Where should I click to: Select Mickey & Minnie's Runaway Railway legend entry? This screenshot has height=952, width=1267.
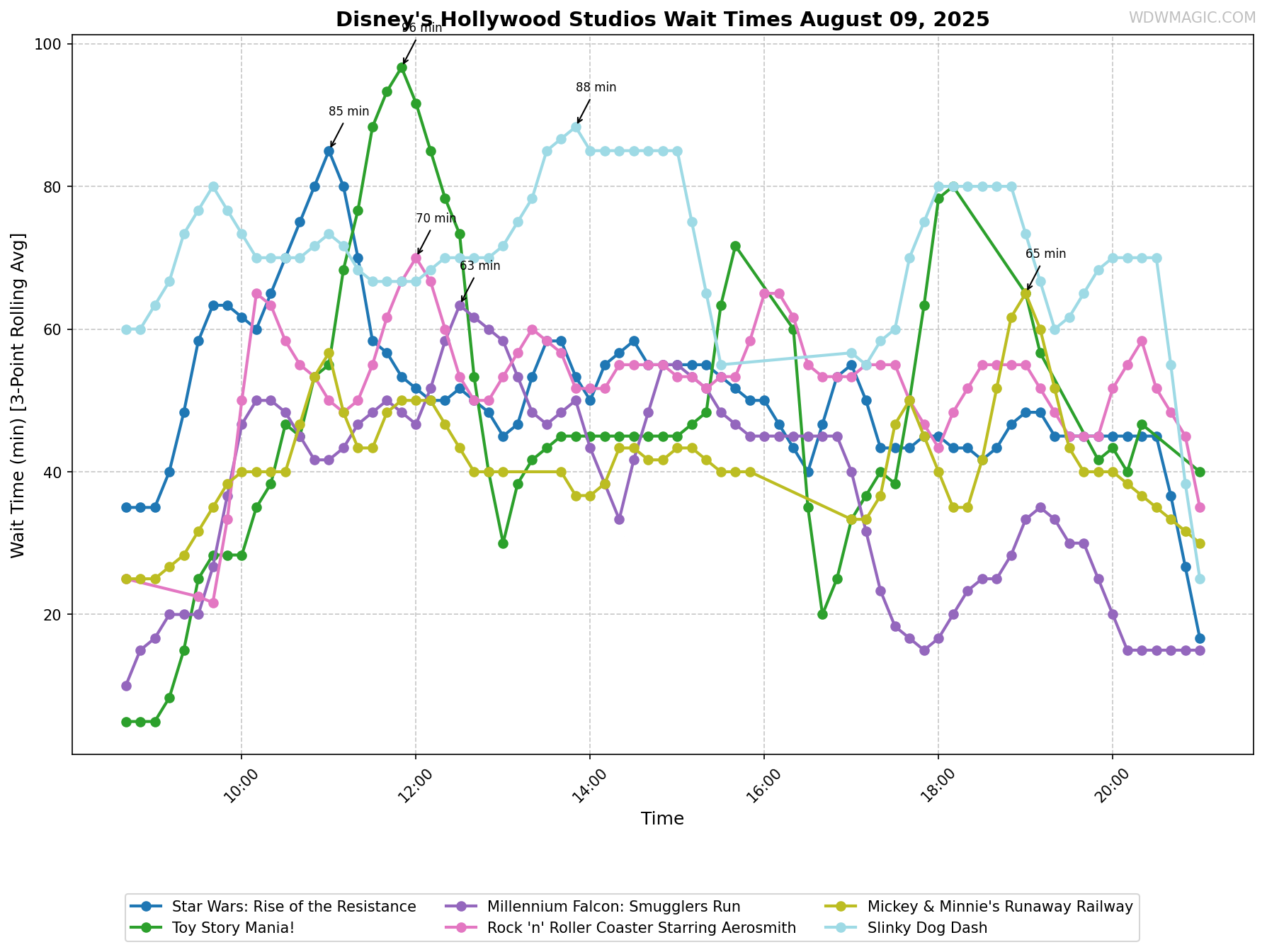980,907
